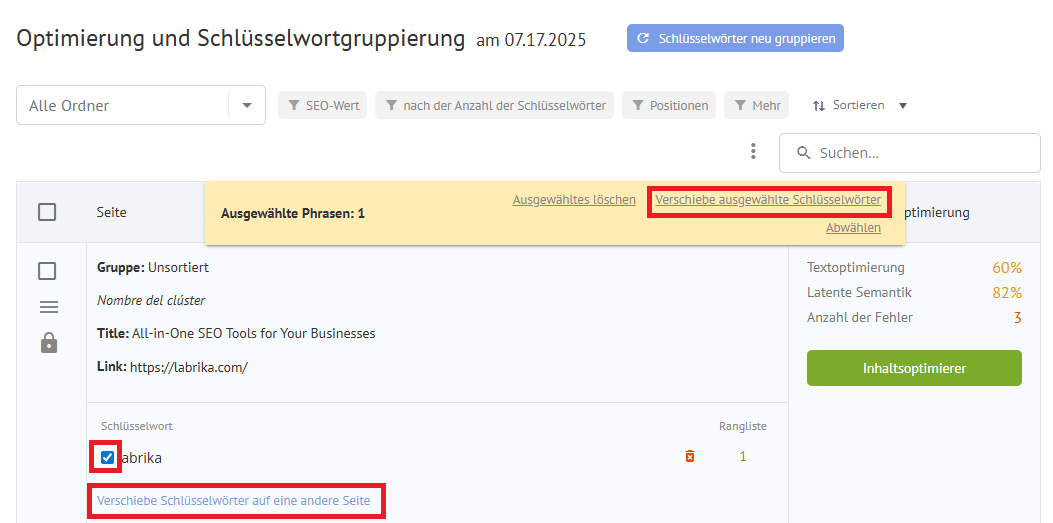The height and width of the screenshot is (523, 1053).
Task: Click the funnel icon in SEO-Wert filter
Action: [x=293, y=105]
